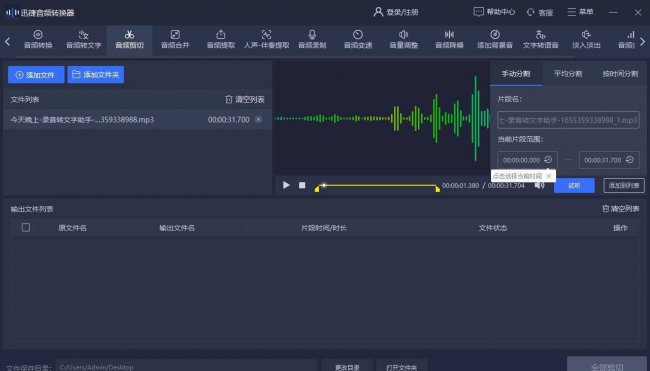Viewport: 650px width, 371px height.
Task: Click the 更改目录 change directory button
Action: click(x=347, y=367)
